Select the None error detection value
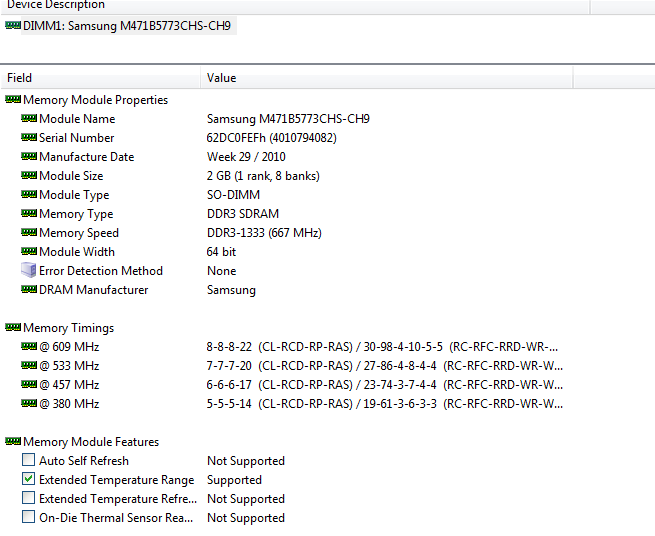655x536 pixels. point(221,271)
